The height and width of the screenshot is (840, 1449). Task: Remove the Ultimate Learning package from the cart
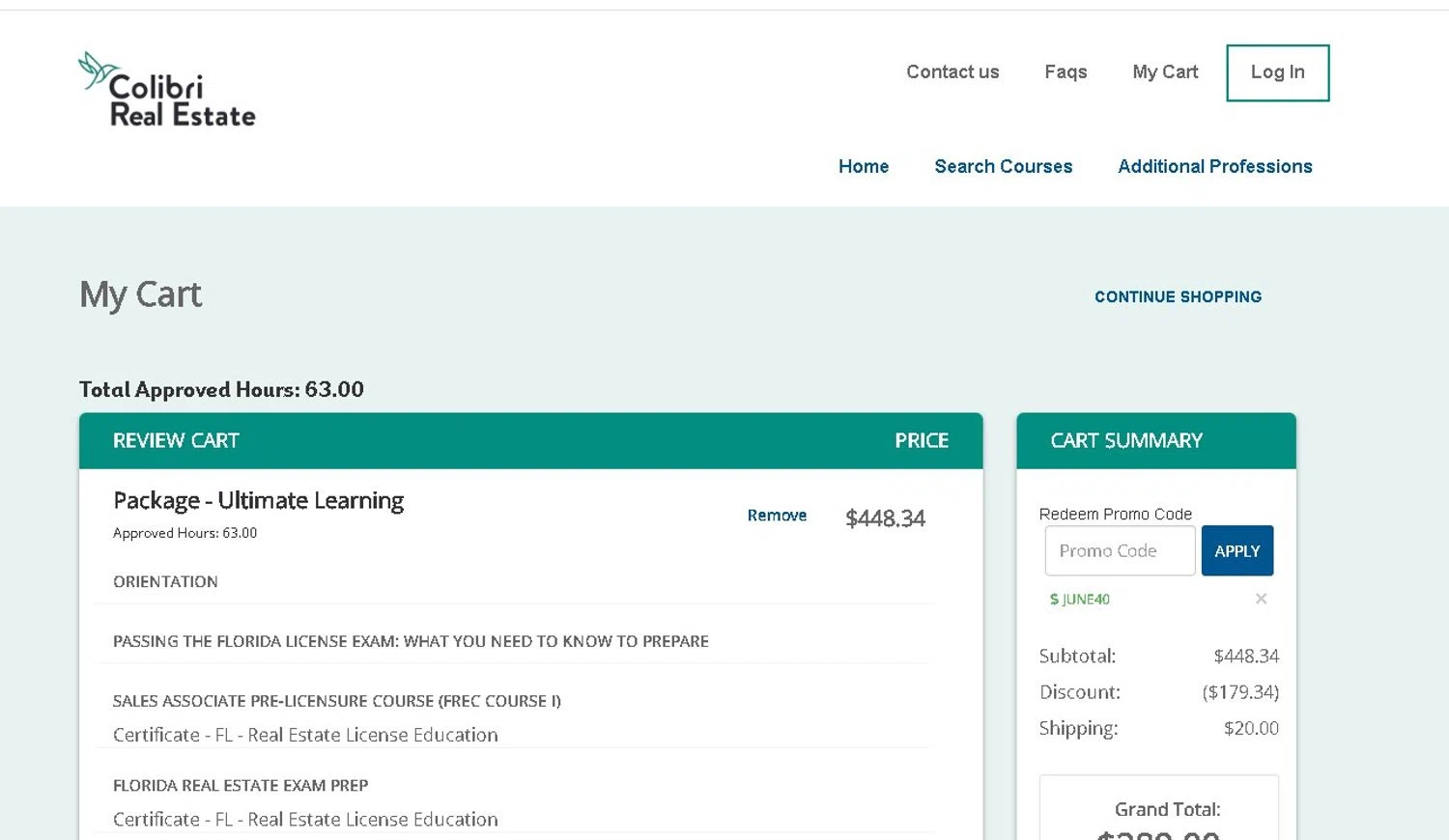[x=777, y=516]
